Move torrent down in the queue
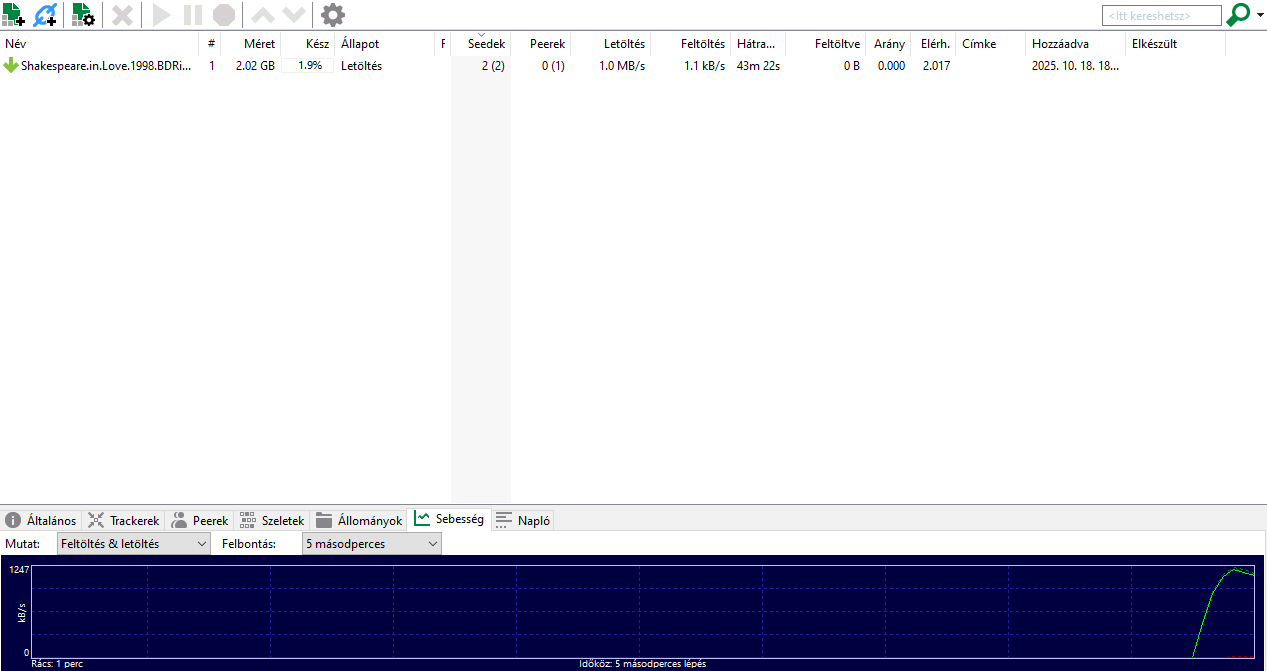Viewport: 1267px width, 671px height. pyautogui.click(x=293, y=15)
